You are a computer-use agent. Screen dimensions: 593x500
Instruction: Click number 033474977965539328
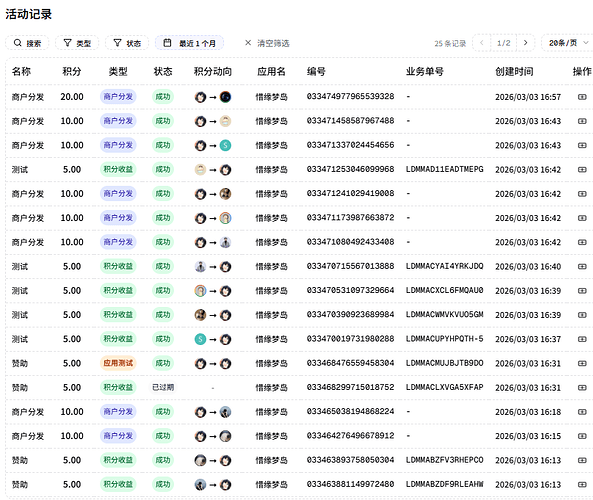[x=350, y=96]
